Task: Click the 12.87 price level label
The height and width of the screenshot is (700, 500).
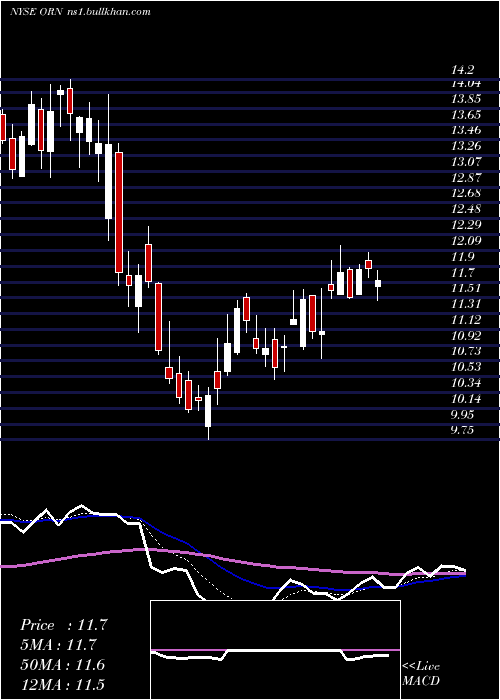Action: (466, 178)
